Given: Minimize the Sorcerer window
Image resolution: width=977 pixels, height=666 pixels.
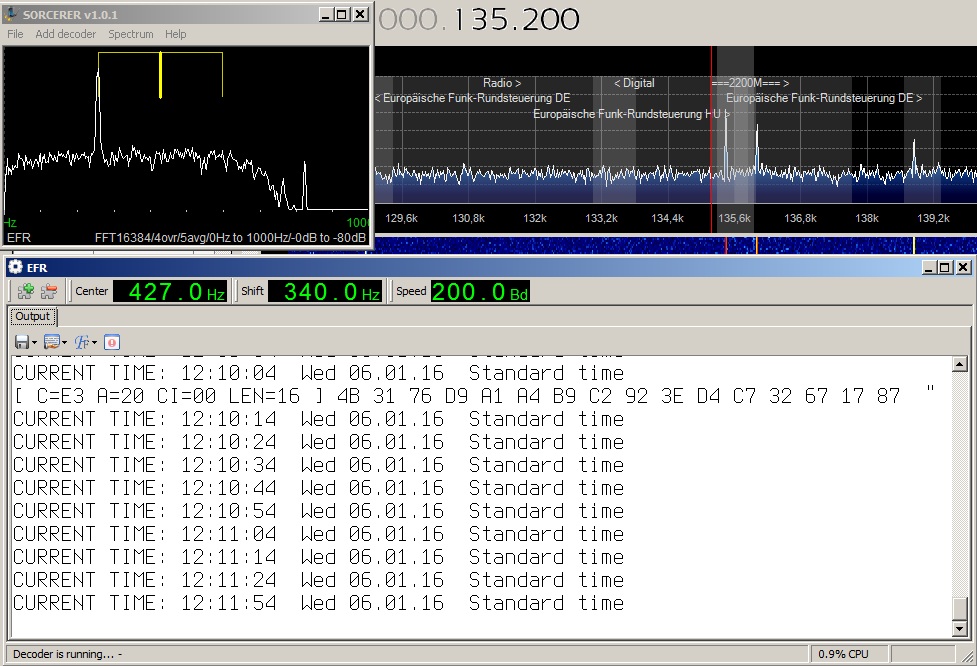Looking at the screenshot, I should tap(325, 14).
